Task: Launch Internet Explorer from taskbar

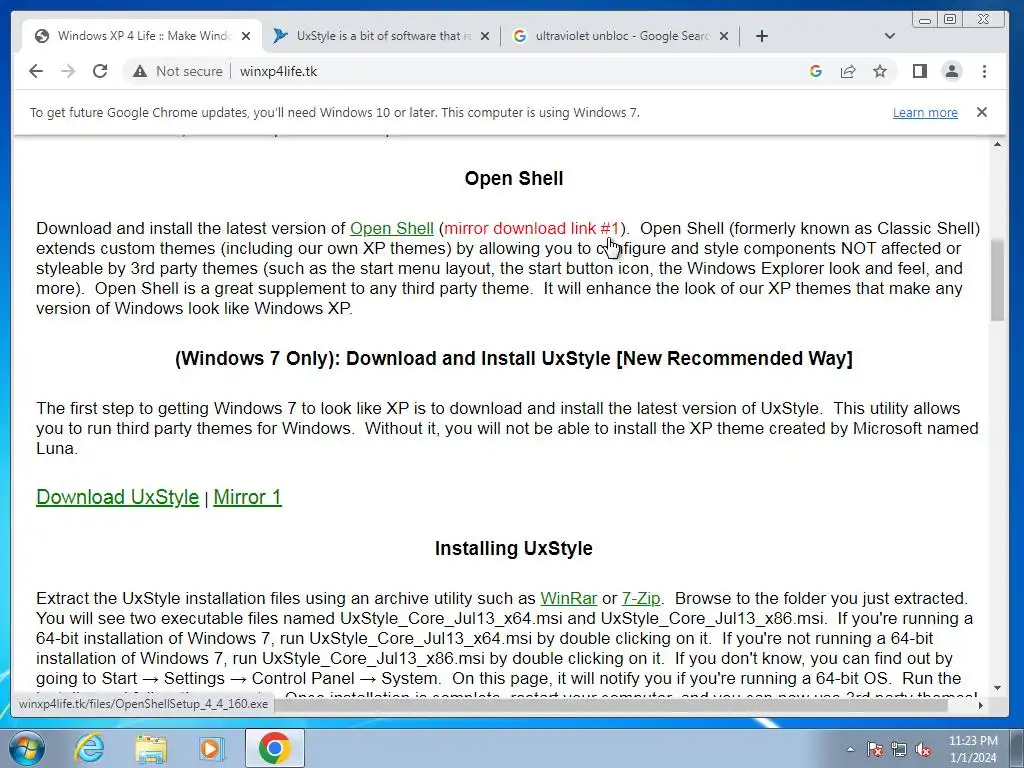Action: (89, 748)
